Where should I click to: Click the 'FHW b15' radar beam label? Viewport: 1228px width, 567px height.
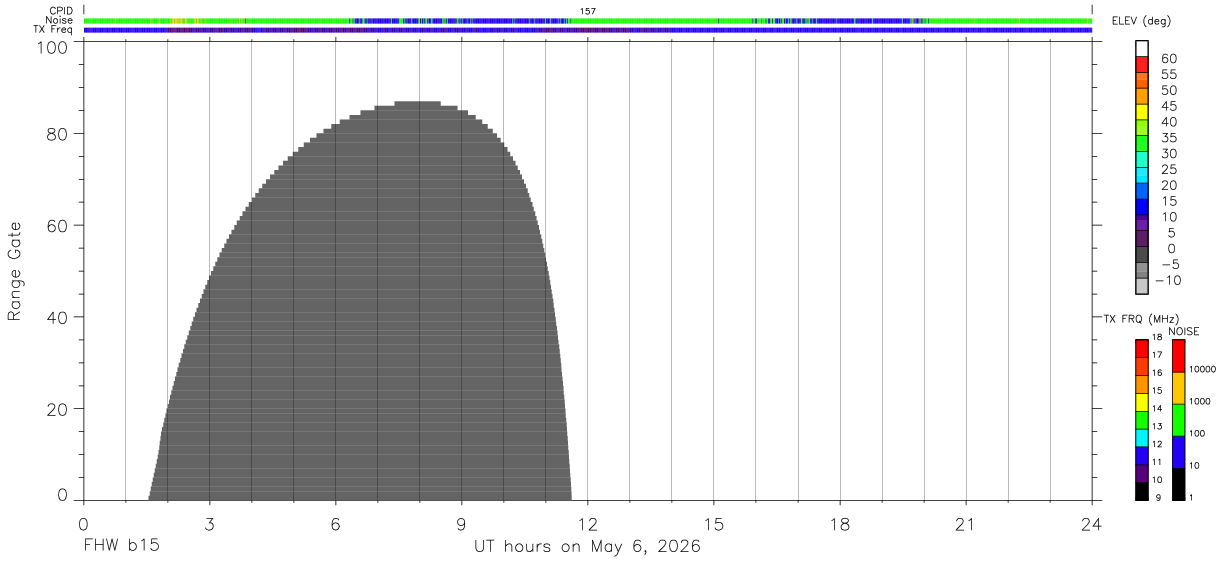click(120, 547)
